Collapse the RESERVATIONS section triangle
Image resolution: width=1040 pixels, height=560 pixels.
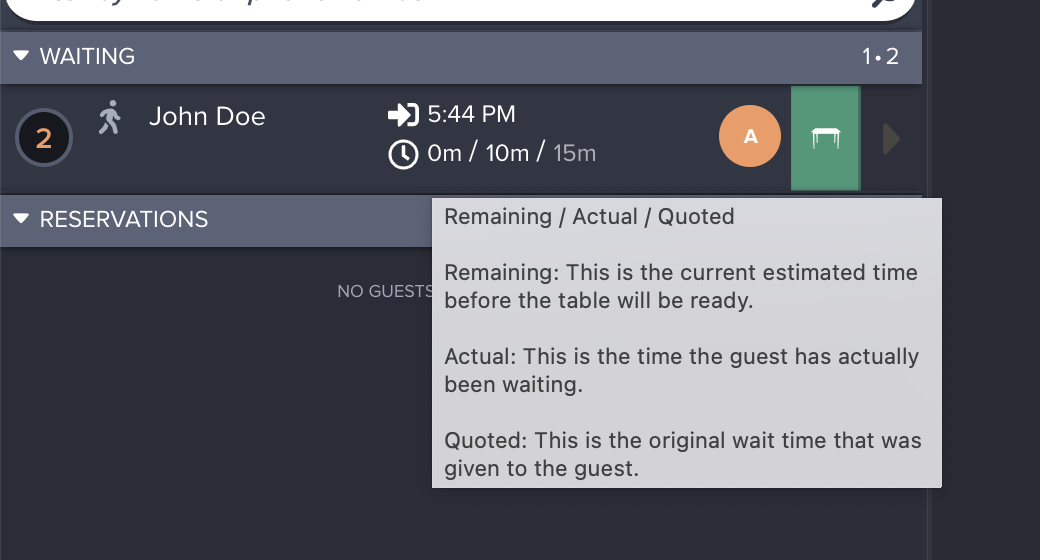click(x=22, y=219)
